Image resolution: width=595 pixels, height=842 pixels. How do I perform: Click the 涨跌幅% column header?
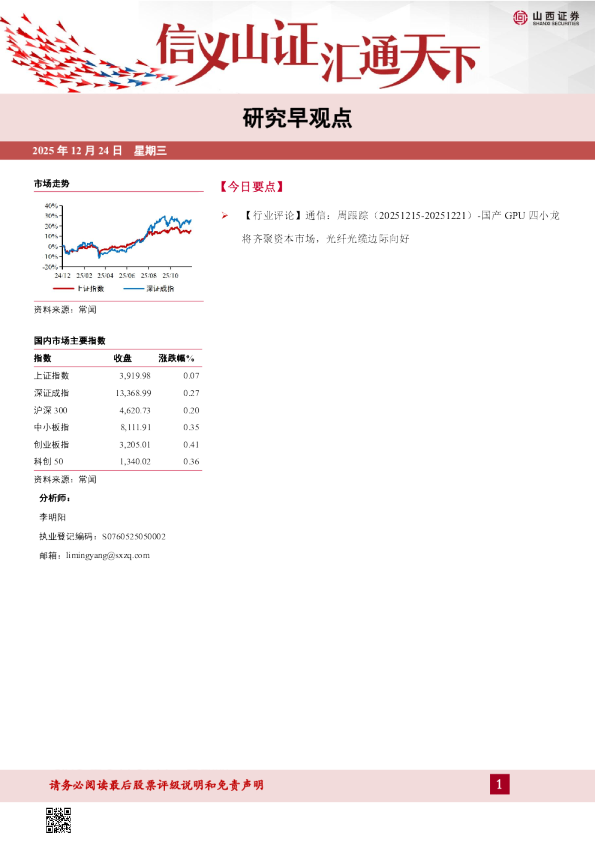(x=176, y=358)
